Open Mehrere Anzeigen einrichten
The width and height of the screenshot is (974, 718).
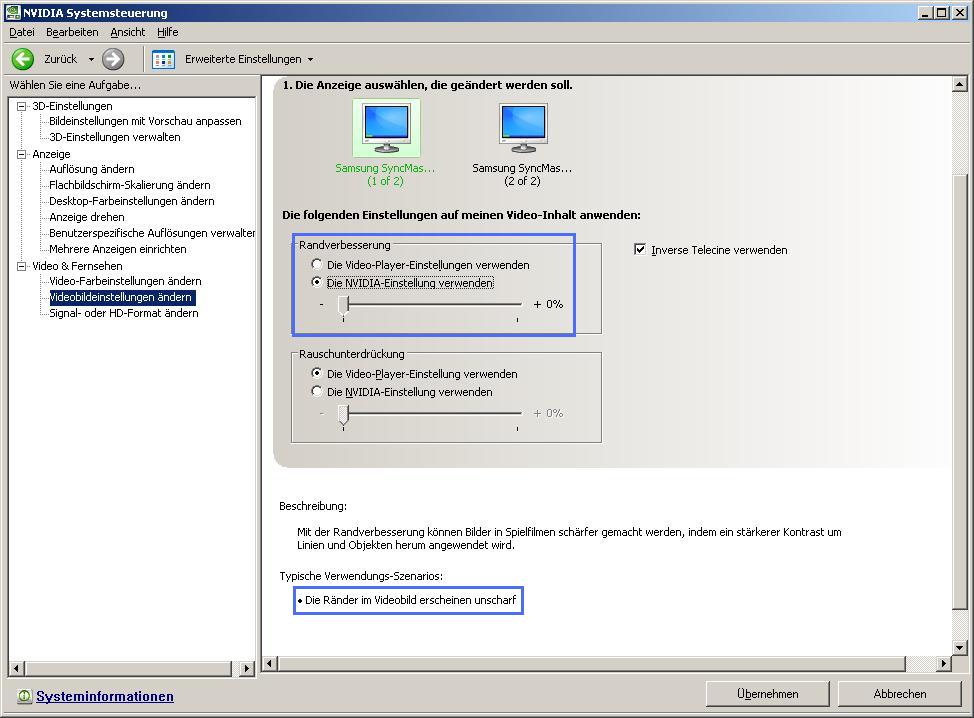(118, 249)
